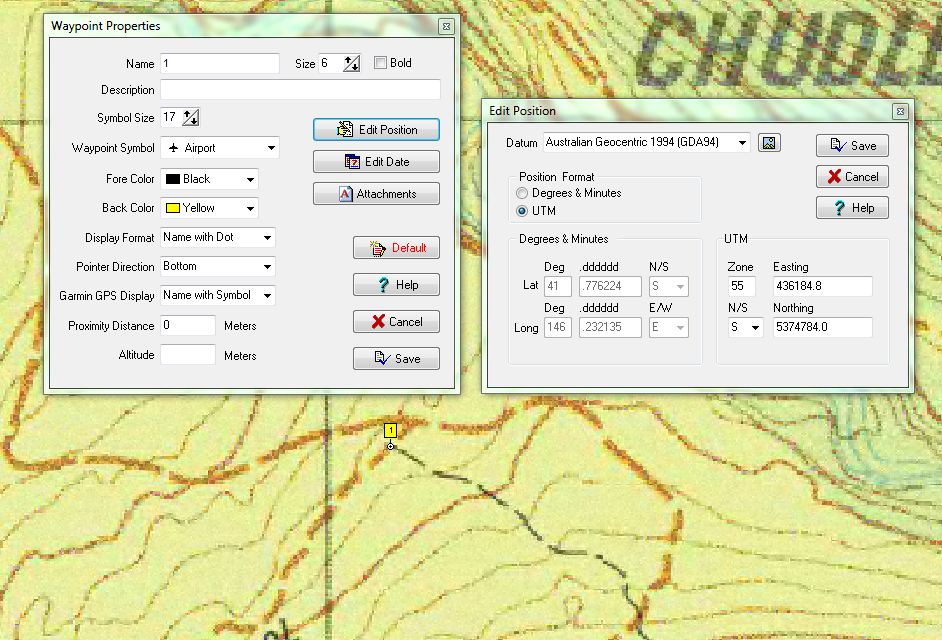The height and width of the screenshot is (640, 942).
Task: Click waypoint marker 1 on the map
Action: tap(390, 430)
